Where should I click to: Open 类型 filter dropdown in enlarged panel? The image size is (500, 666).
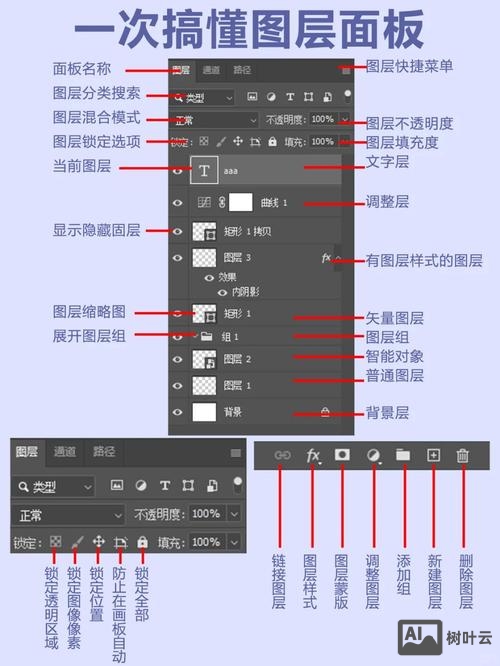[53, 486]
